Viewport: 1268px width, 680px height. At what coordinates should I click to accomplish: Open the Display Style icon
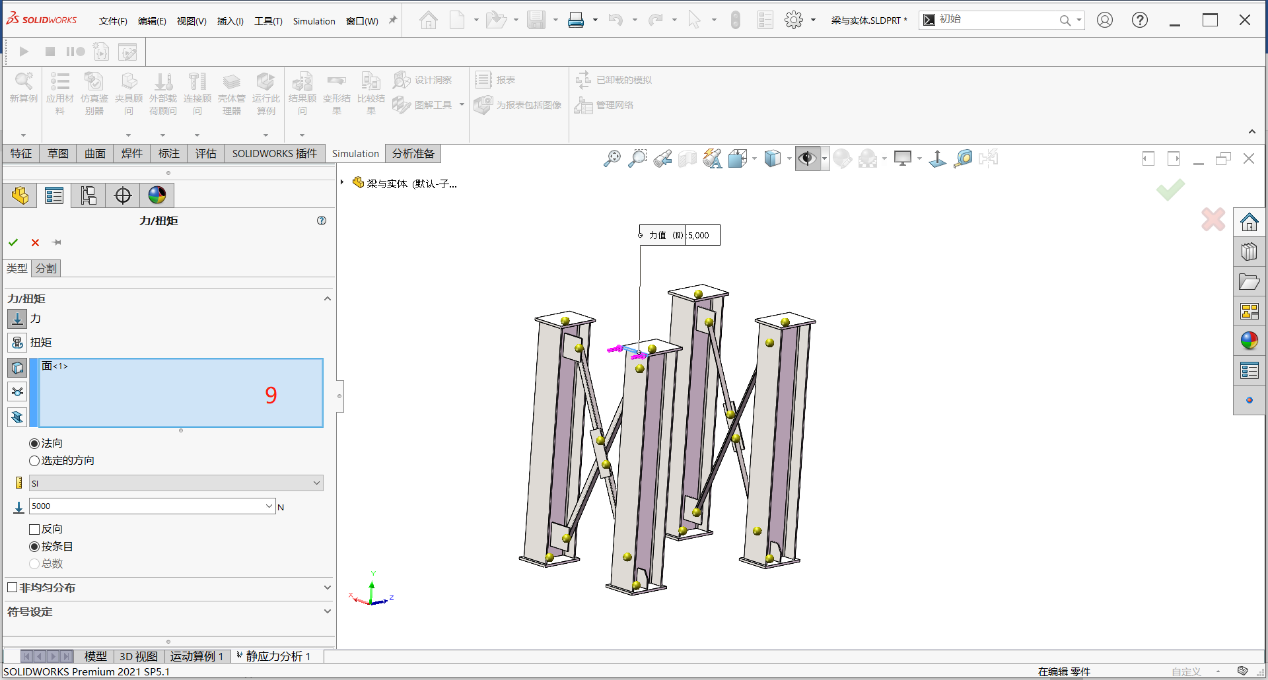[772, 158]
